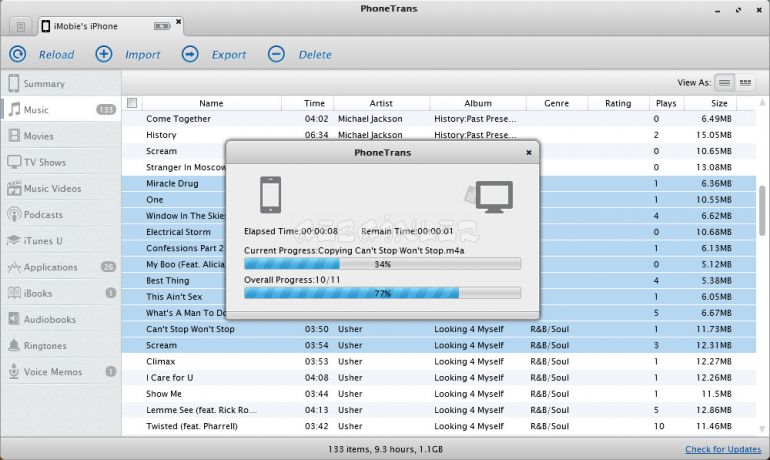Switch to grid view icon
The width and height of the screenshot is (770, 460).
pos(745,82)
